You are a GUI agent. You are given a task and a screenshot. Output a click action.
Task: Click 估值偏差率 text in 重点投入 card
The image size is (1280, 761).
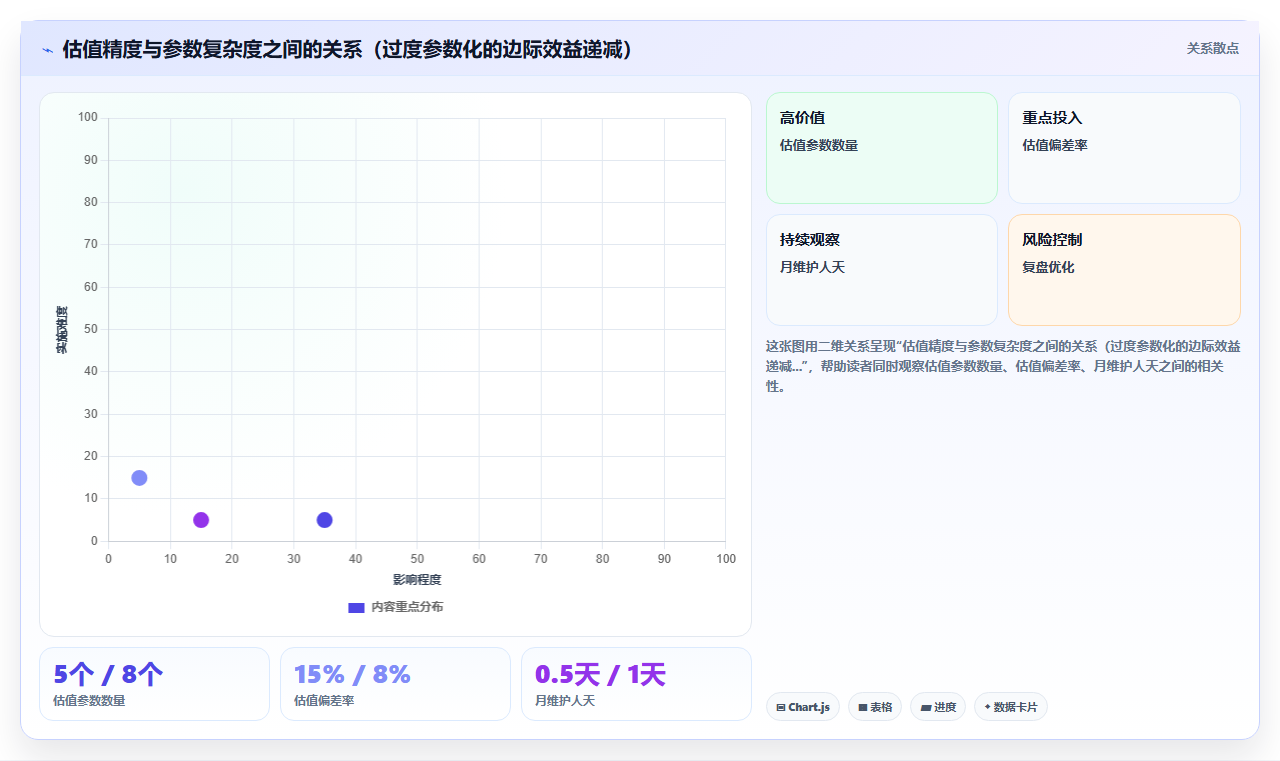point(1055,145)
